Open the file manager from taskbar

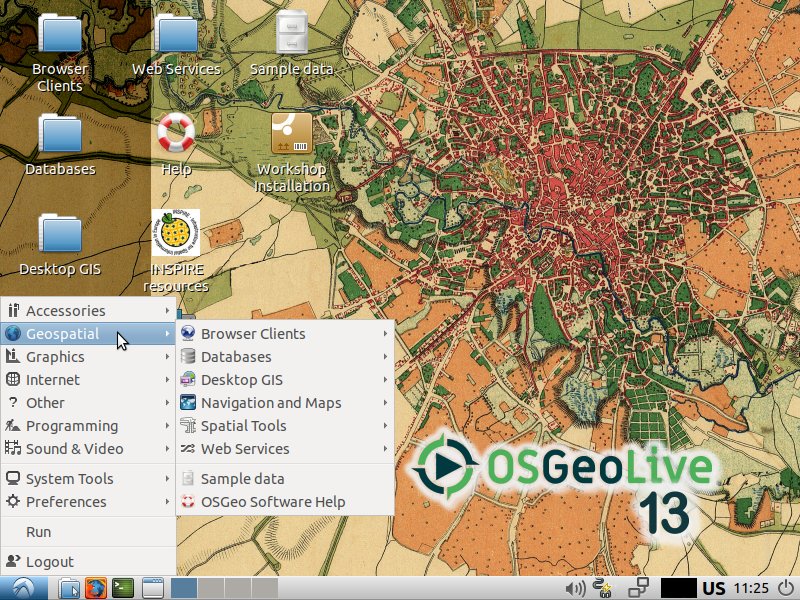point(68,588)
